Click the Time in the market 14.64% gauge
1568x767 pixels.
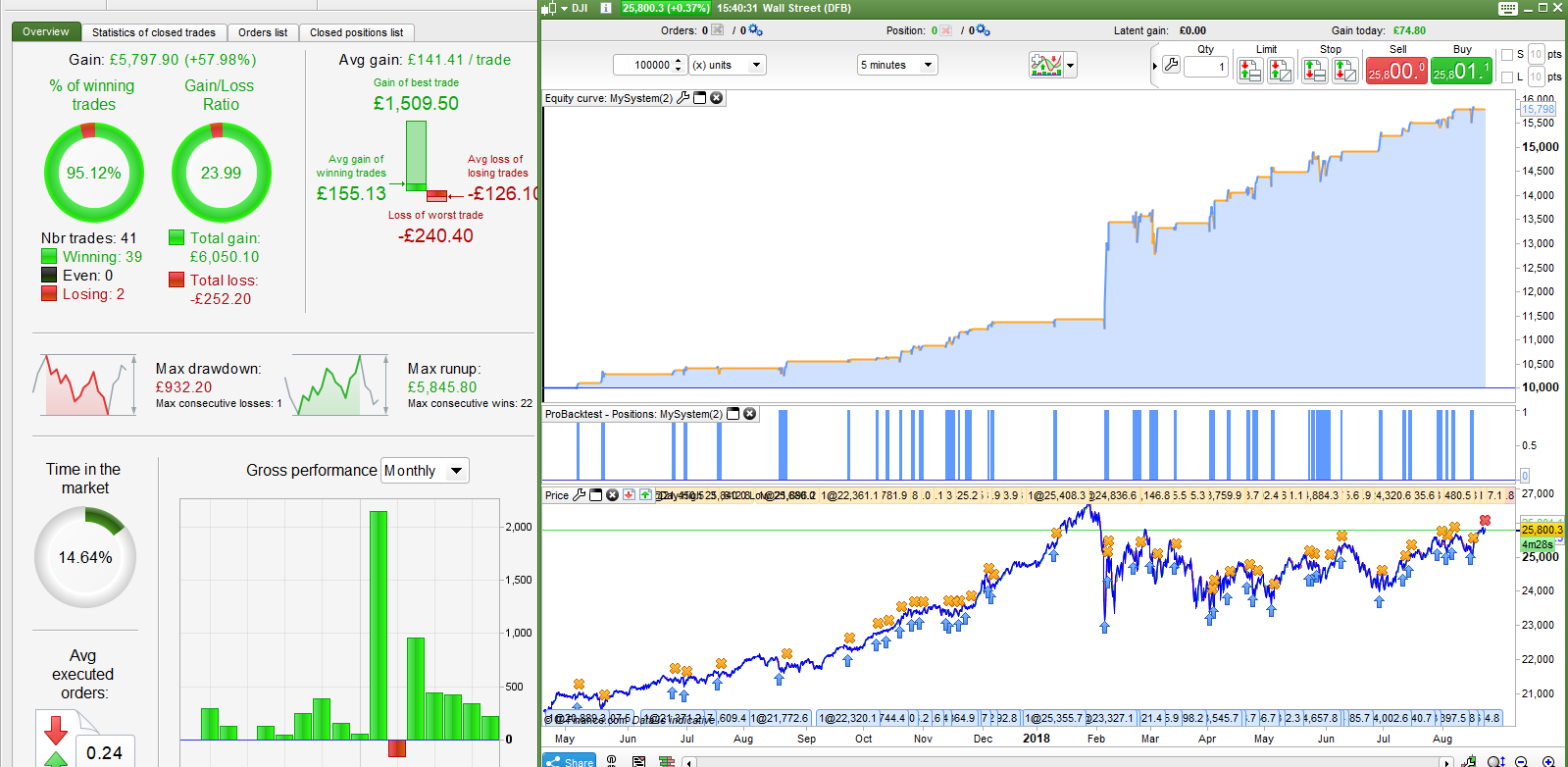click(85, 557)
